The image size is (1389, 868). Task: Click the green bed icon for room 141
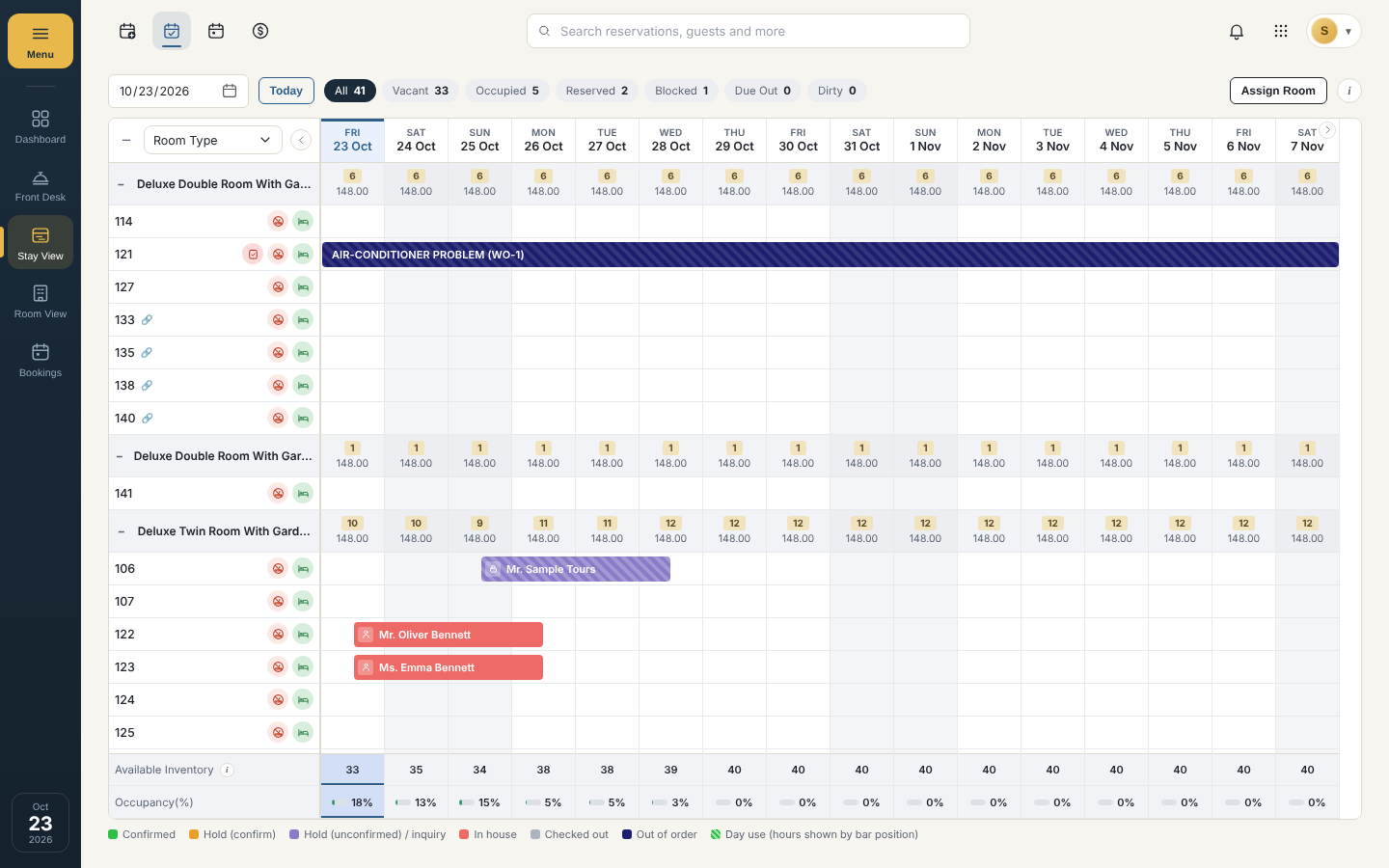coord(303,494)
